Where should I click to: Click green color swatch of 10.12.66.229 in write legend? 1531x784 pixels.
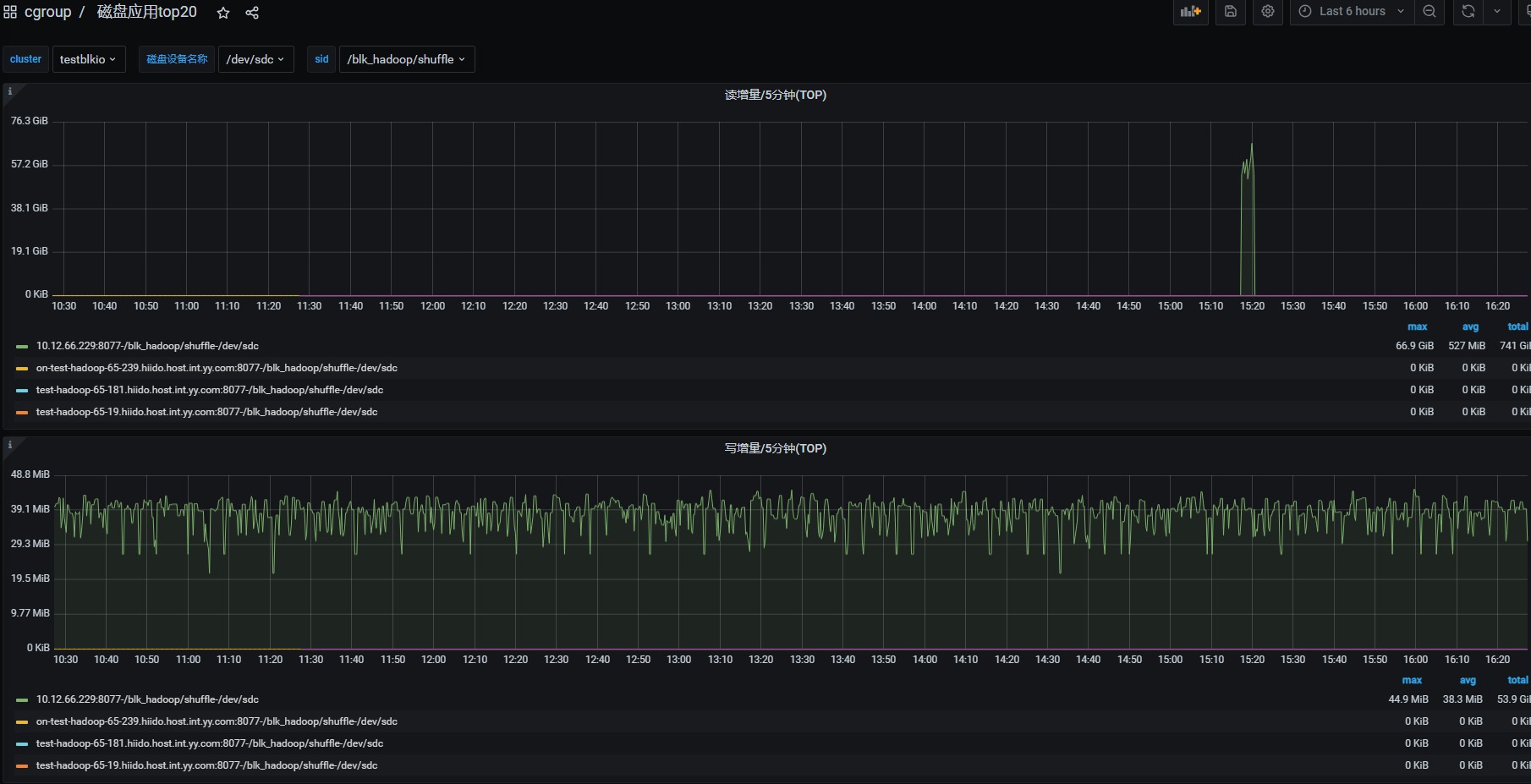22,700
